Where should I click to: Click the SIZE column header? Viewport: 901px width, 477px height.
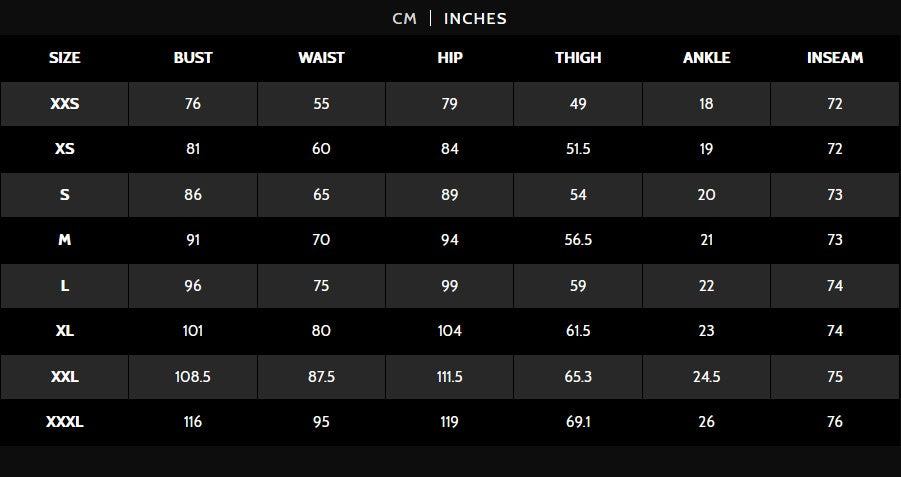(x=65, y=58)
